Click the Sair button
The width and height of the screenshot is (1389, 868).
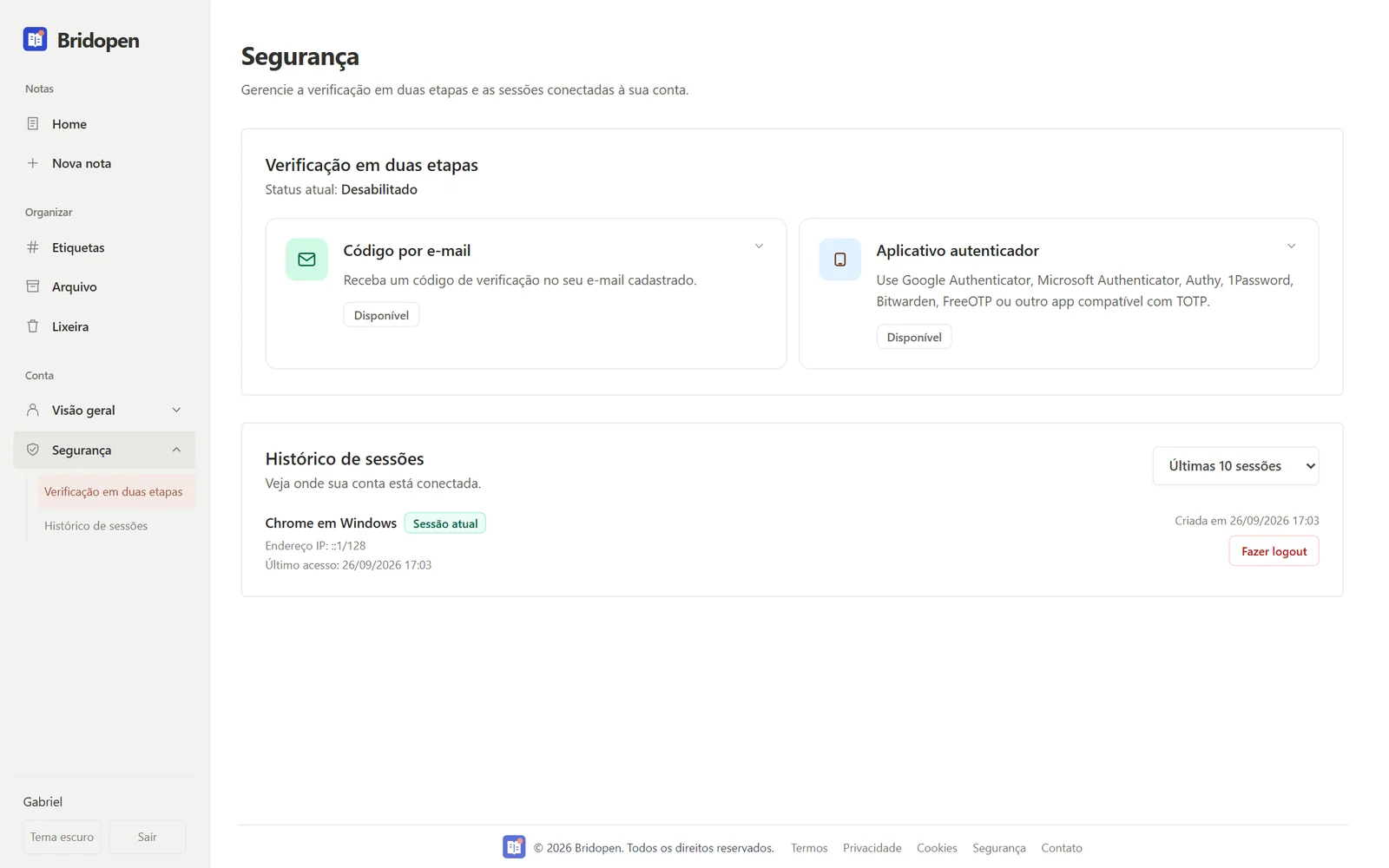148,837
